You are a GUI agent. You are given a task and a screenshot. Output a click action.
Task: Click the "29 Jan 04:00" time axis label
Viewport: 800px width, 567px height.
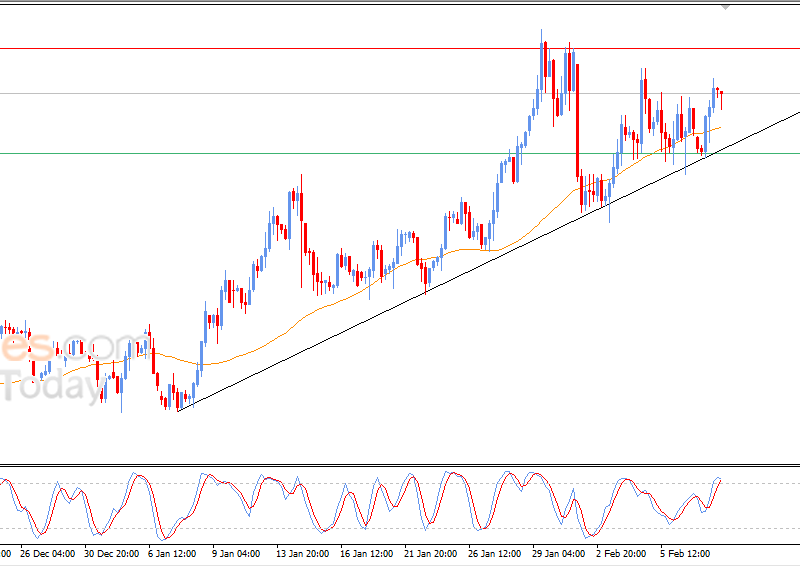tap(560, 552)
